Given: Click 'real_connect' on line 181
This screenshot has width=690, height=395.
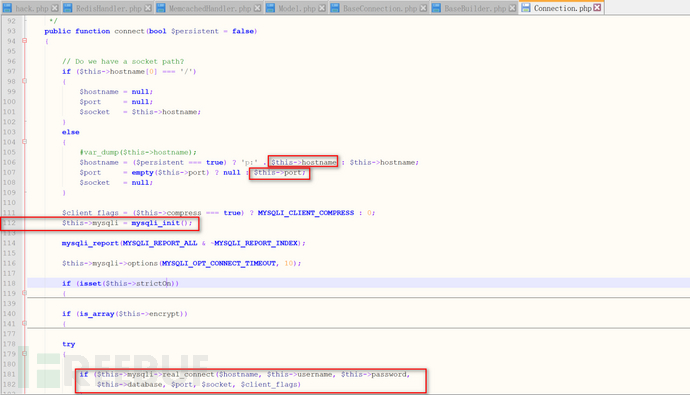Looking at the screenshot, I should coord(188,375).
